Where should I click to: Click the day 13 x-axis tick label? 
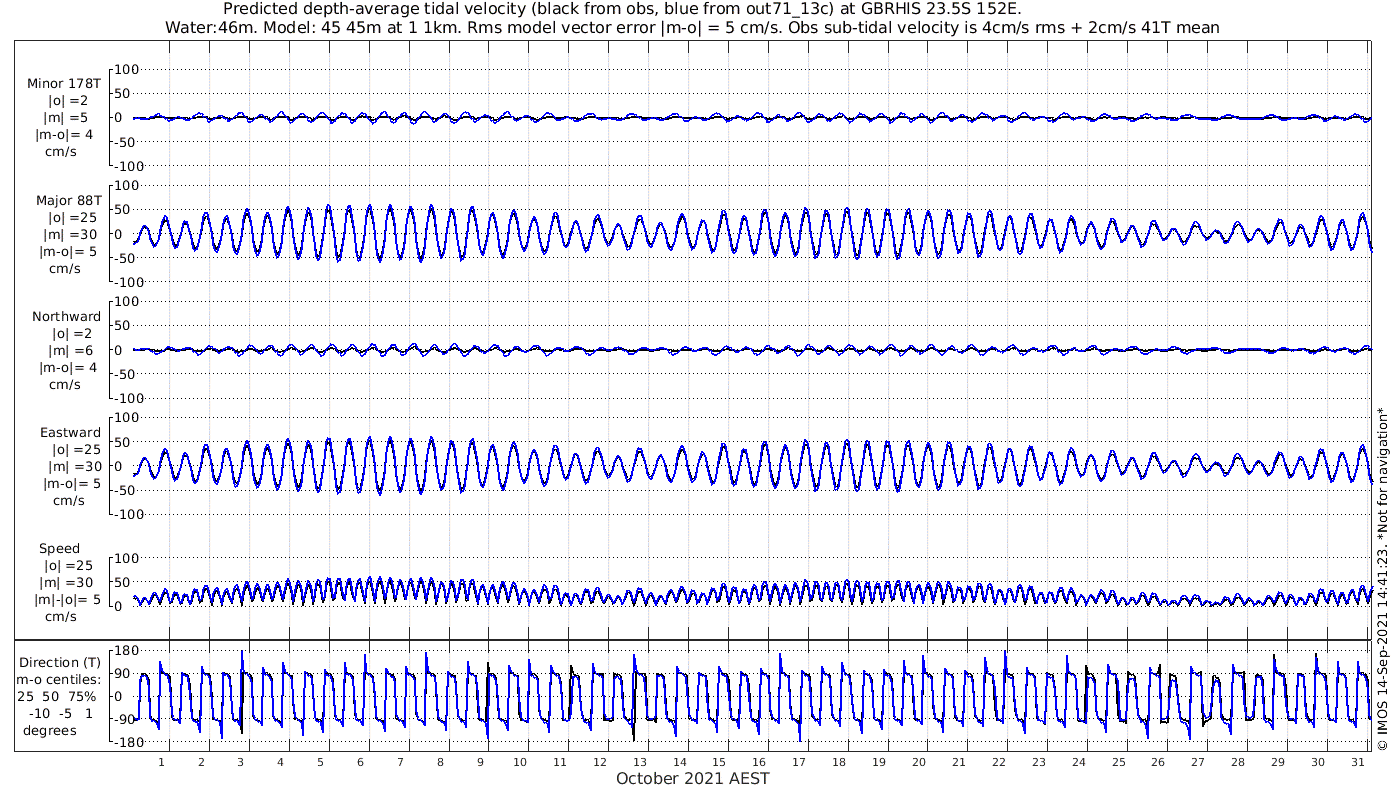coord(640,762)
